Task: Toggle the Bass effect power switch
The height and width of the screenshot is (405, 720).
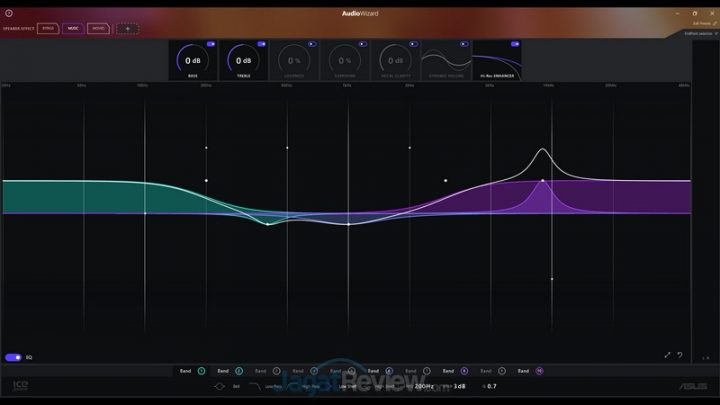Action: [211, 44]
